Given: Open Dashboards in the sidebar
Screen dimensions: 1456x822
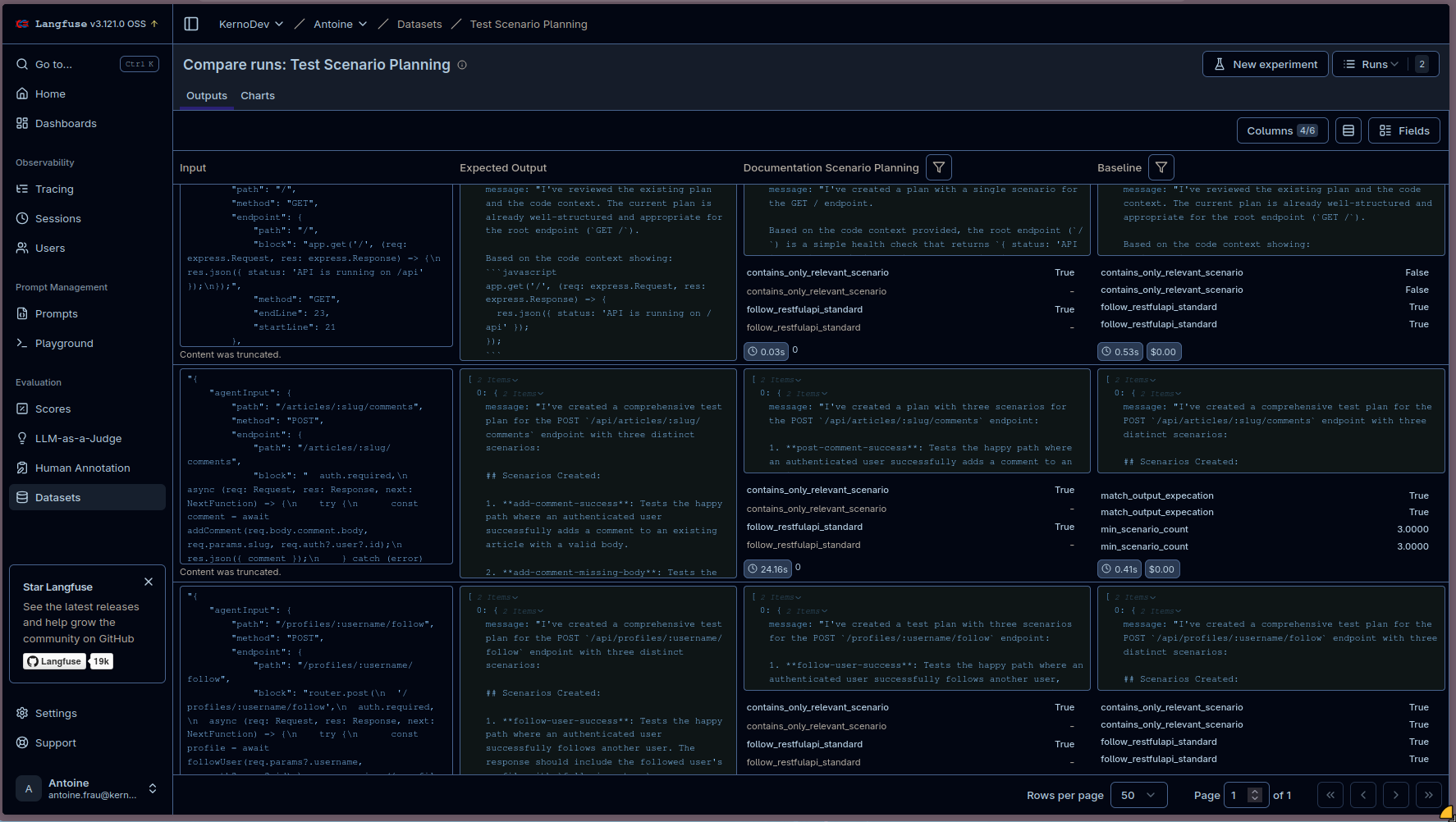Looking at the screenshot, I should (86, 123).
